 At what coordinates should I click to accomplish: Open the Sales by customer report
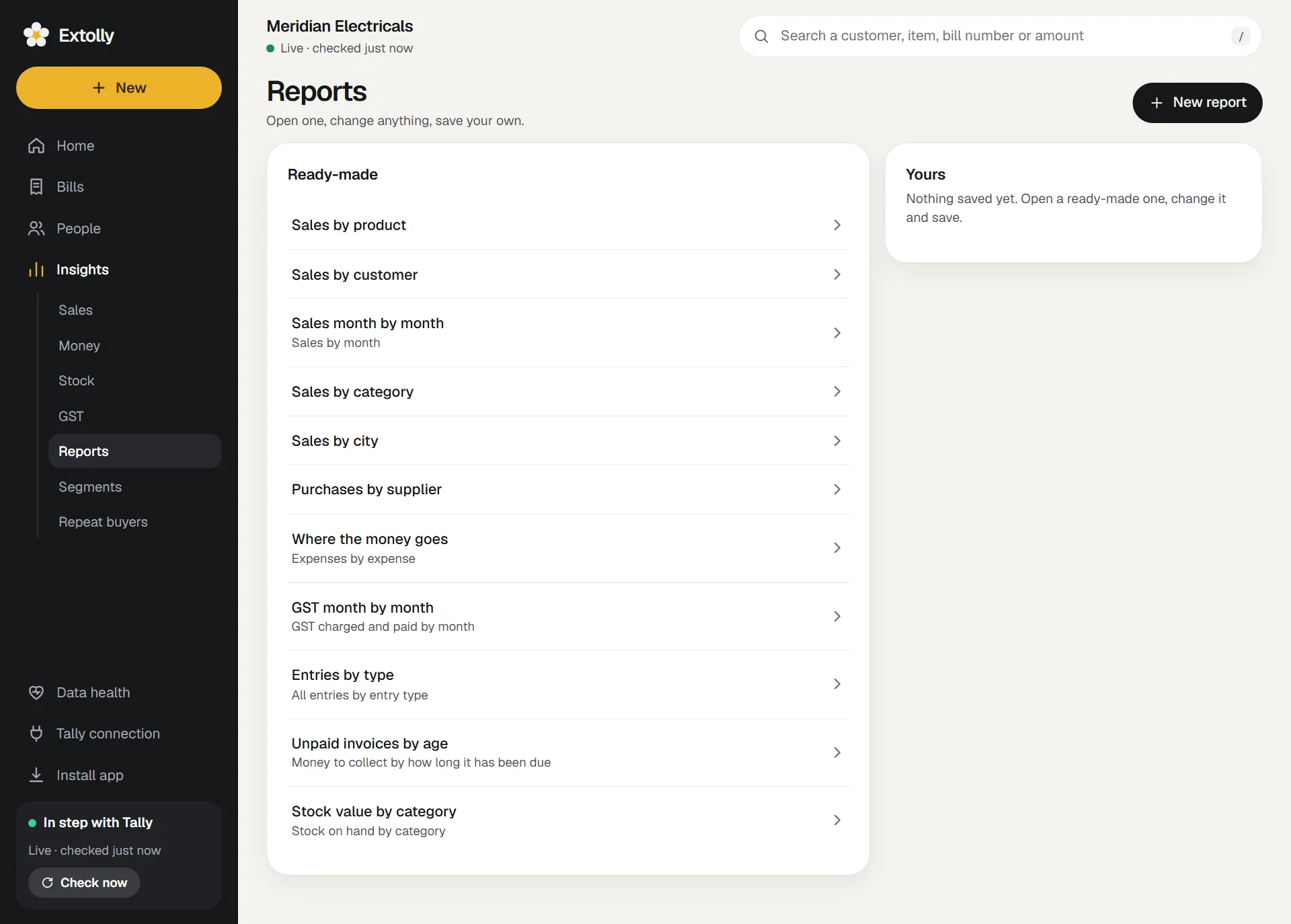pos(568,274)
